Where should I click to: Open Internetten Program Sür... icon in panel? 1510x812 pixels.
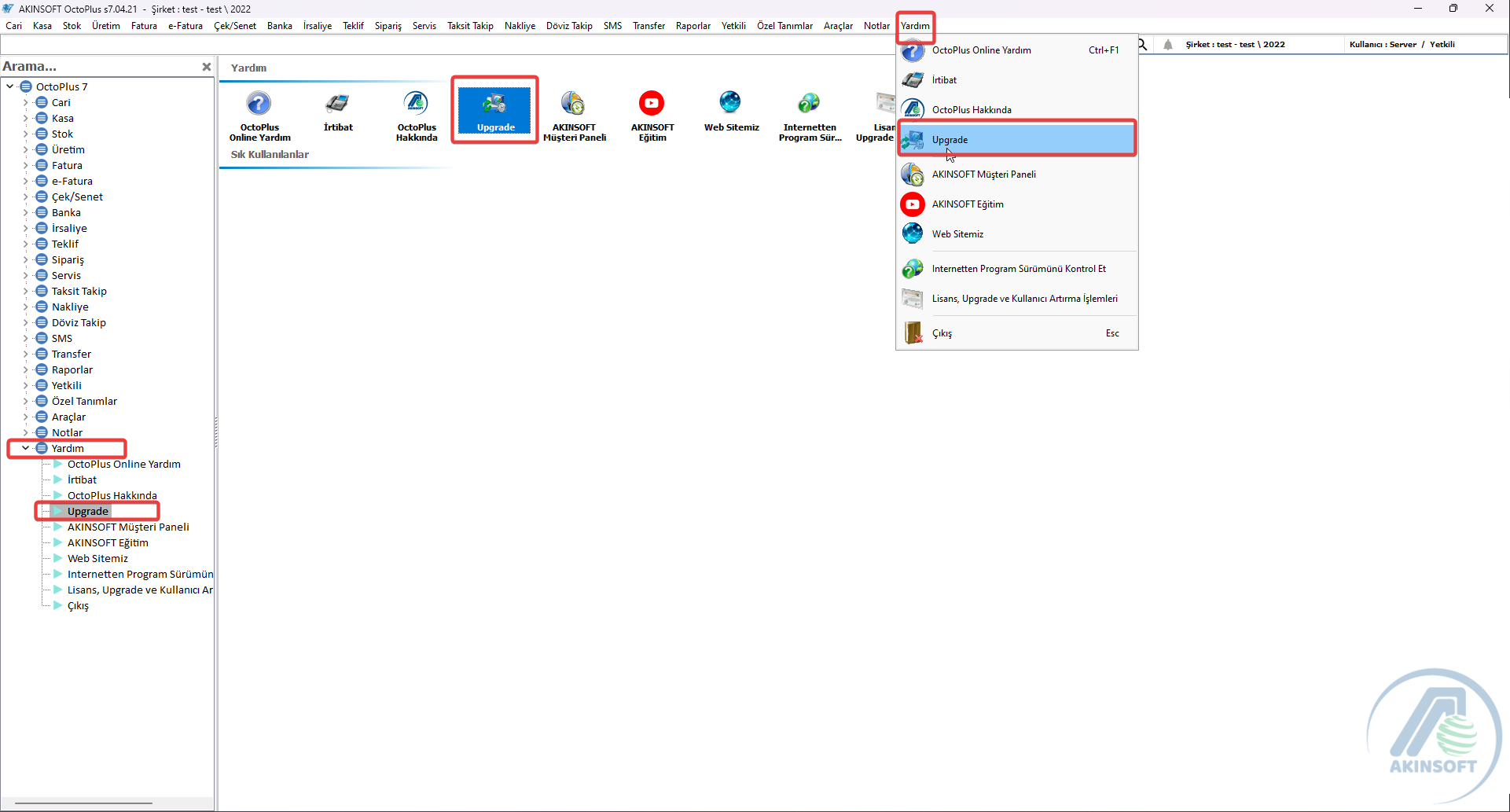click(810, 115)
